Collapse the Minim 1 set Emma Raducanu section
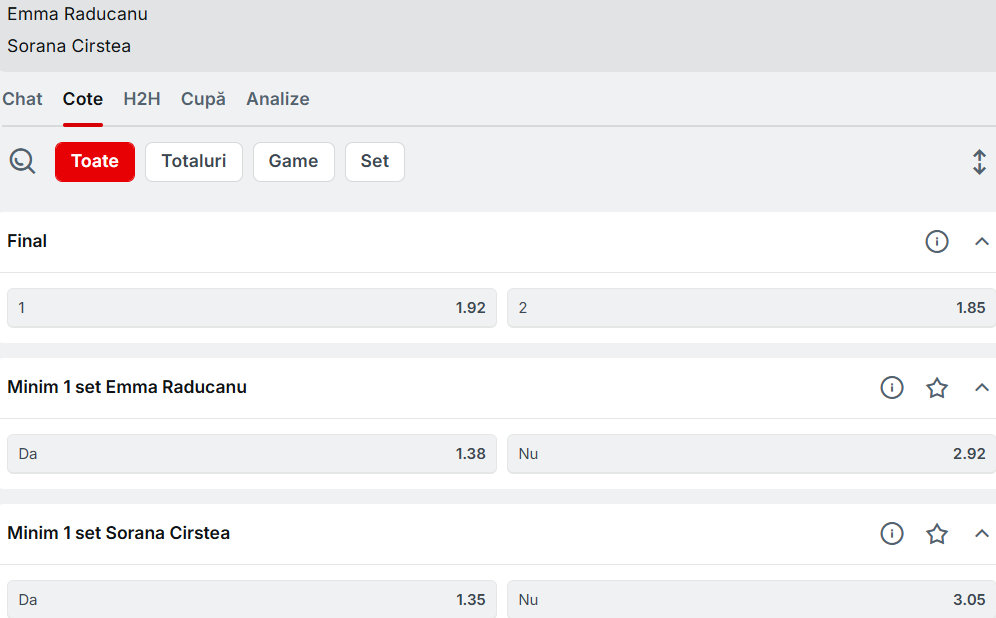The image size is (996, 618). [981, 388]
